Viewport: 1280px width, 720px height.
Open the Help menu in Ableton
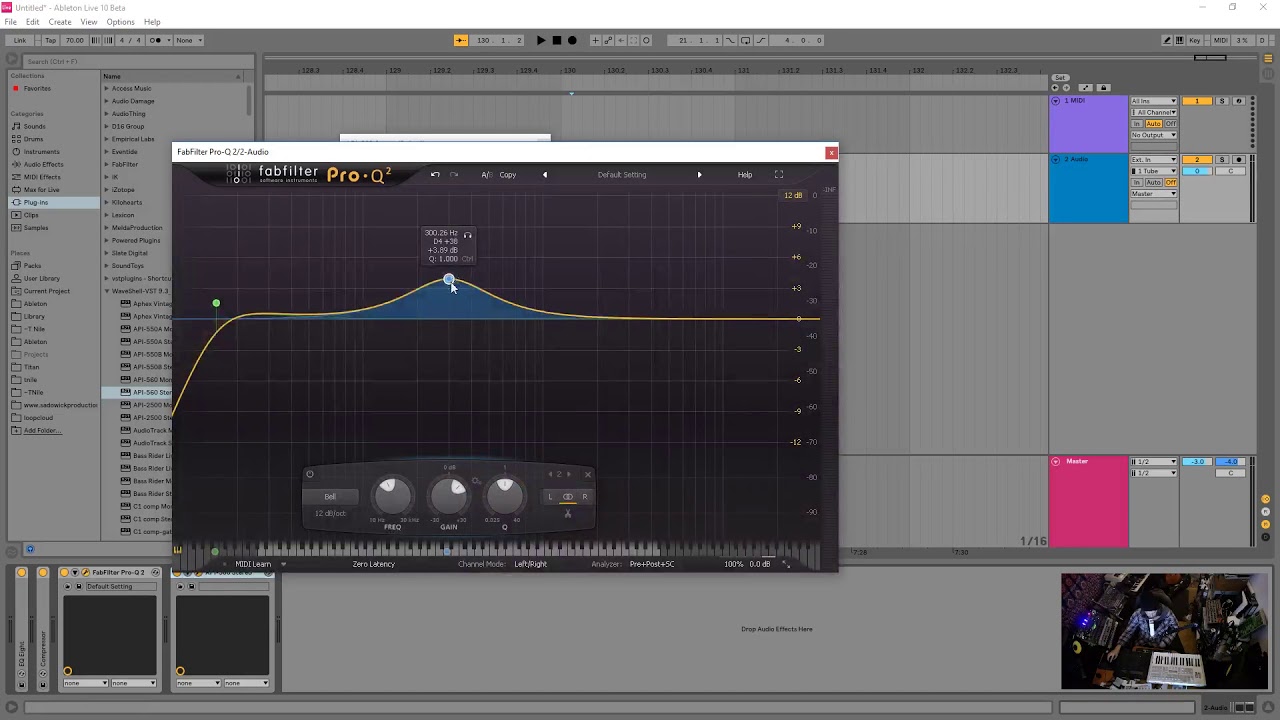coord(152,22)
